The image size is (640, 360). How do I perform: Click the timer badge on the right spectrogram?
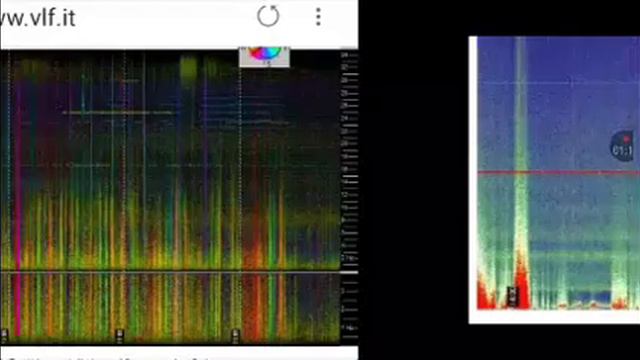point(622,146)
